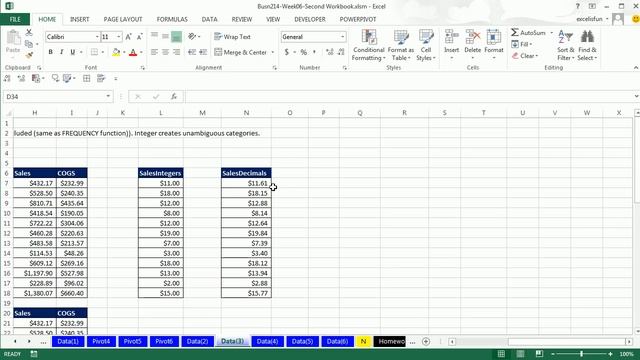This screenshot has width=640, height=360.
Task: Toggle Wrap Text
Action: (x=233, y=37)
